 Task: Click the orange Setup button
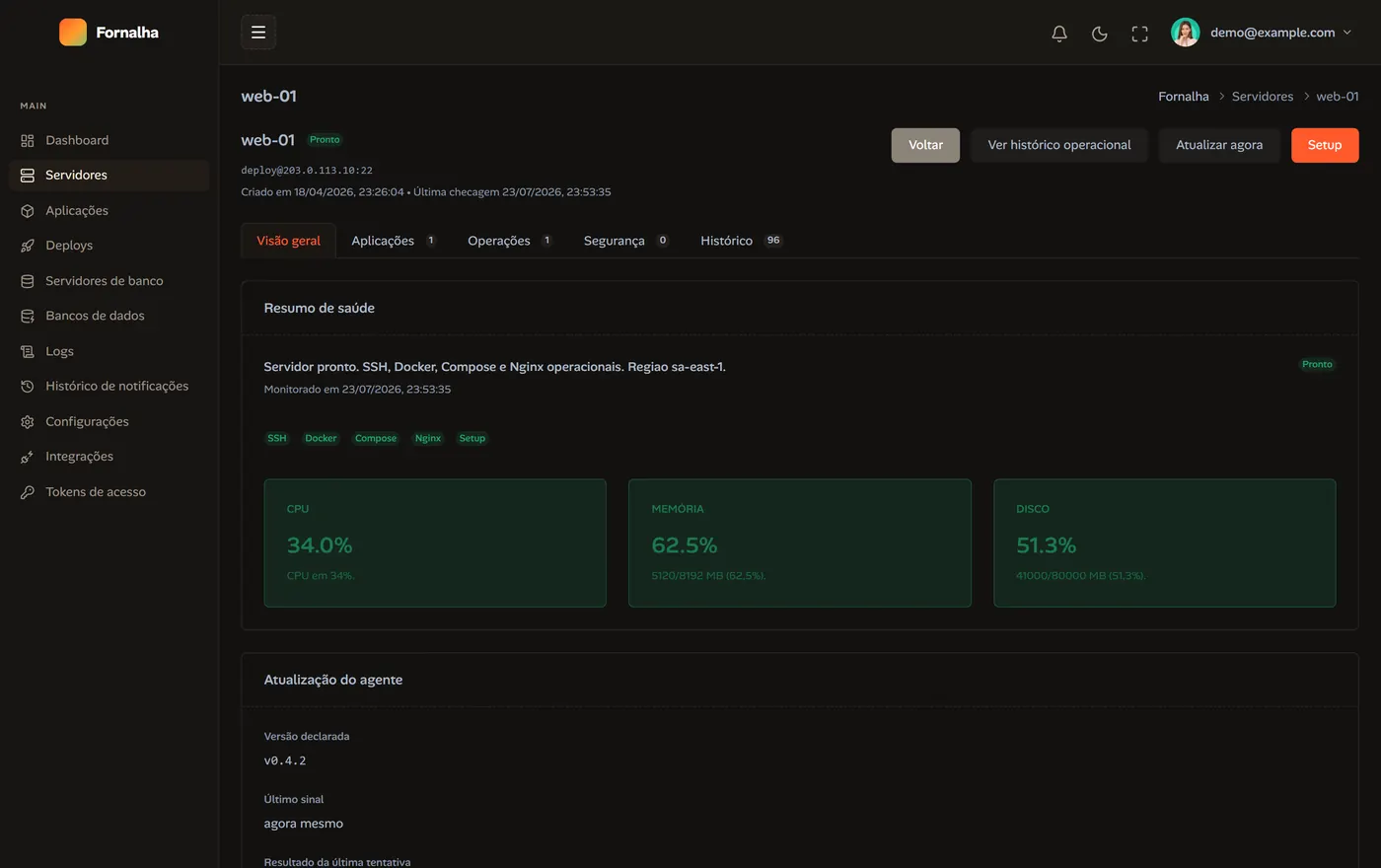coord(1325,145)
